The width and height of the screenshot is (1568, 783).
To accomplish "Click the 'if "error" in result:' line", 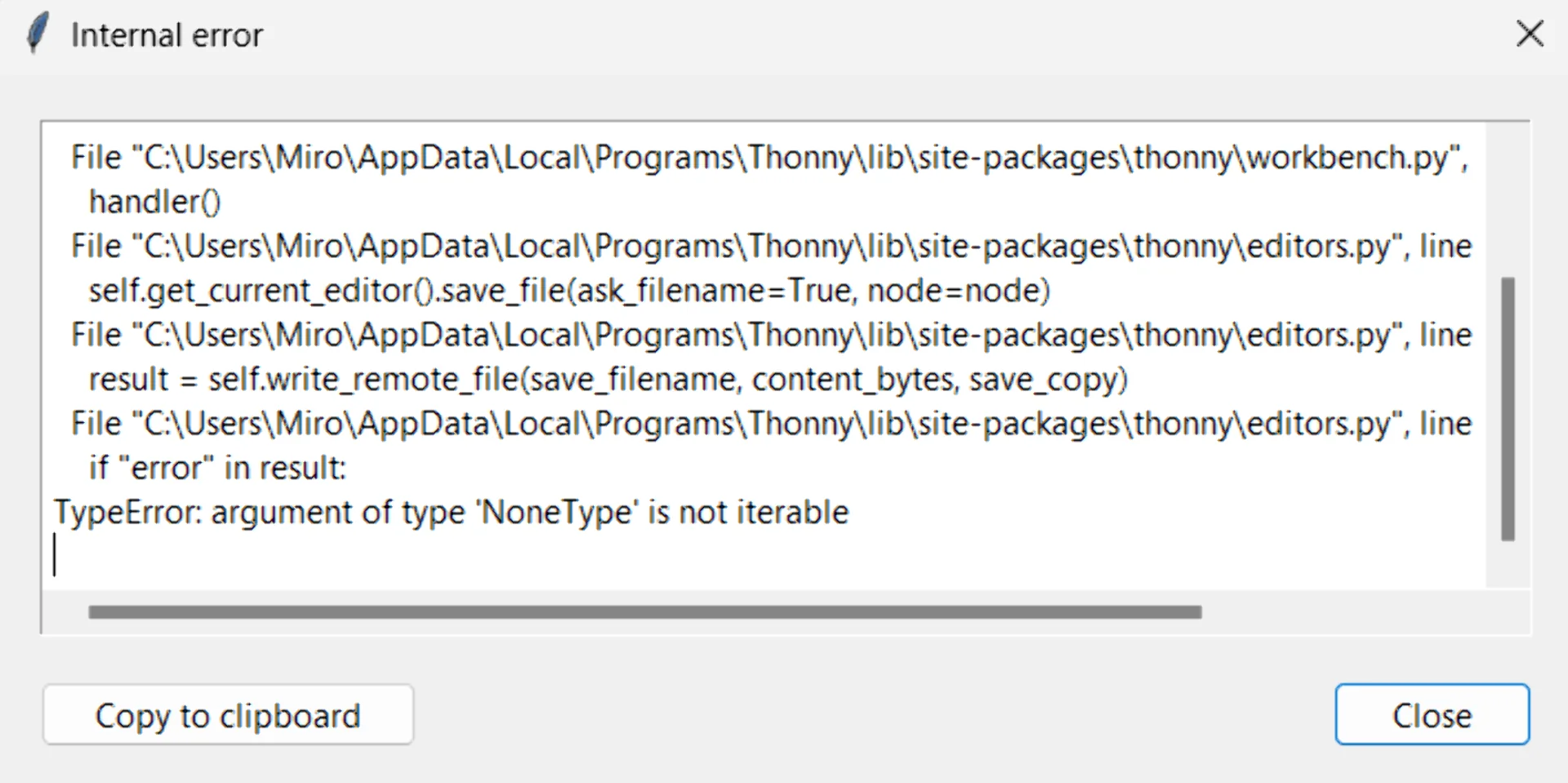I will pyautogui.click(x=217, y=469).
